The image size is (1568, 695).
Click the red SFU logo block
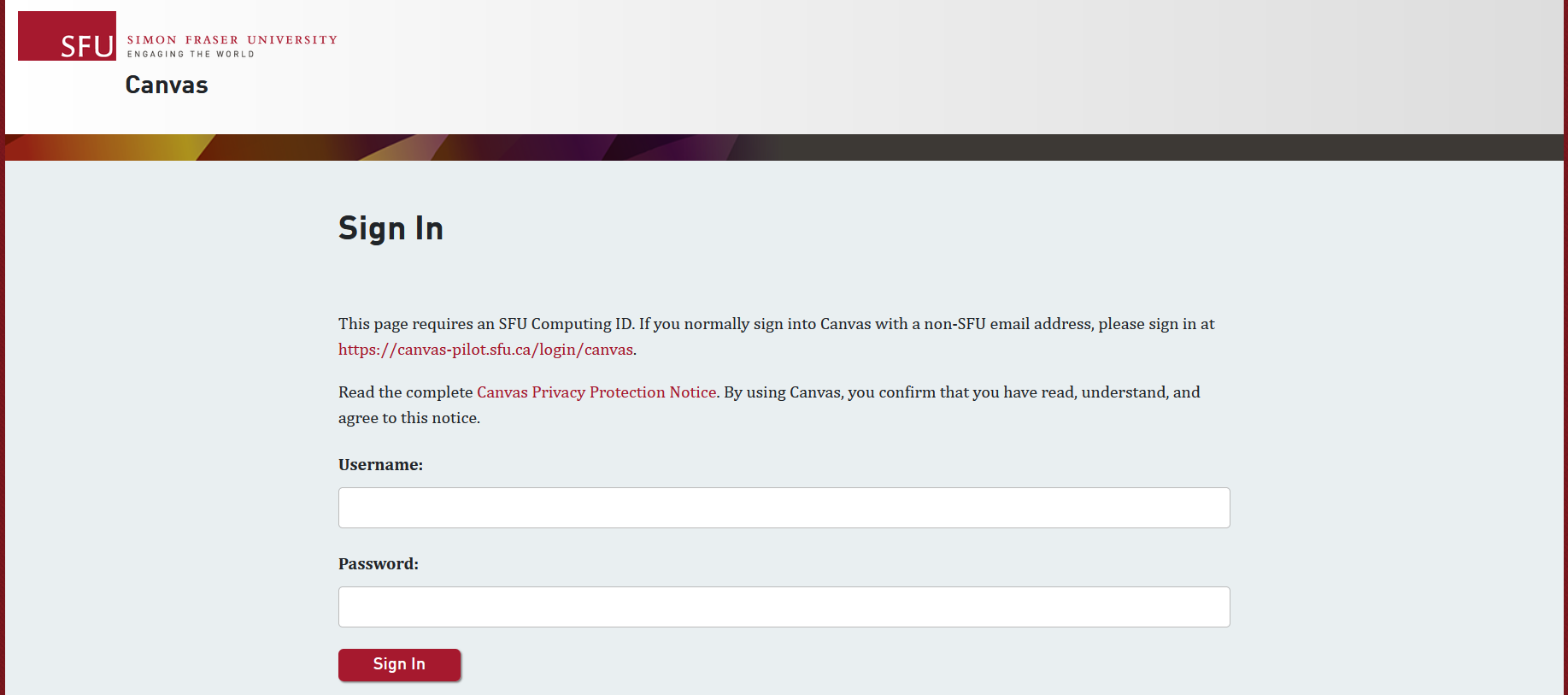point(67,36)
